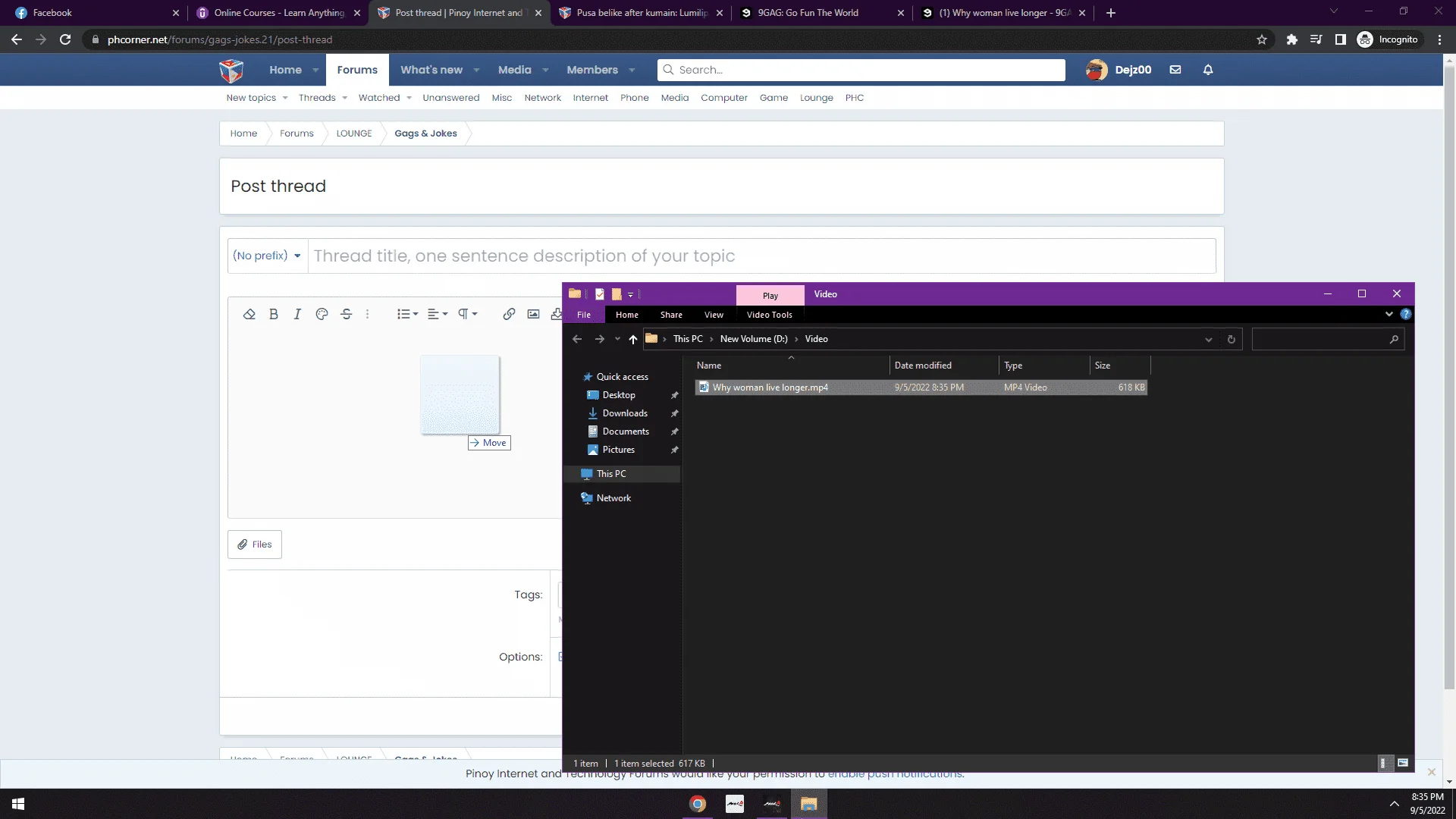Expand the Members menu arrow

coord(632,70)
